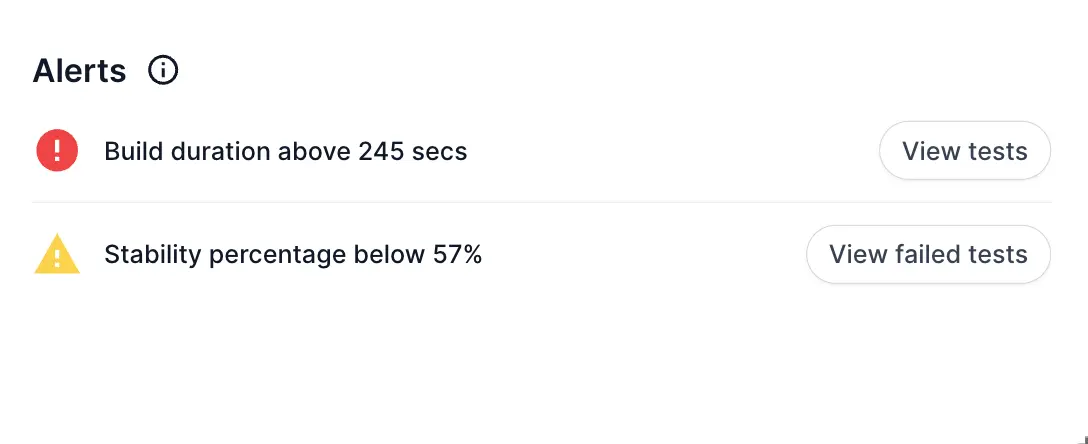This screenshot has width=1088, height=444.
Task: Click the yellow warning triangle icon
Action: click(x=57, y=255)
